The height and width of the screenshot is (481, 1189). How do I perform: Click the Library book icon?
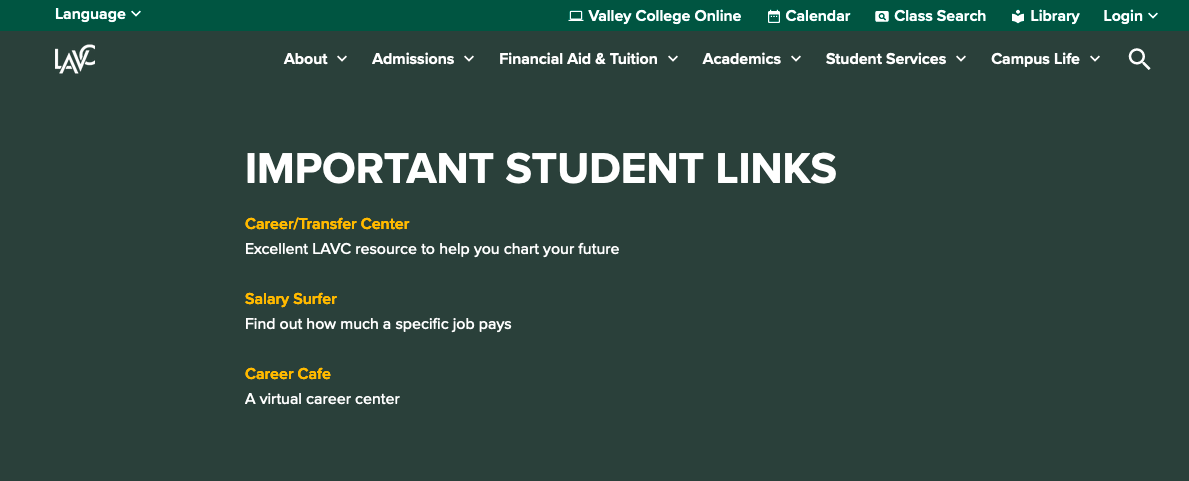tap(1018, 16)
